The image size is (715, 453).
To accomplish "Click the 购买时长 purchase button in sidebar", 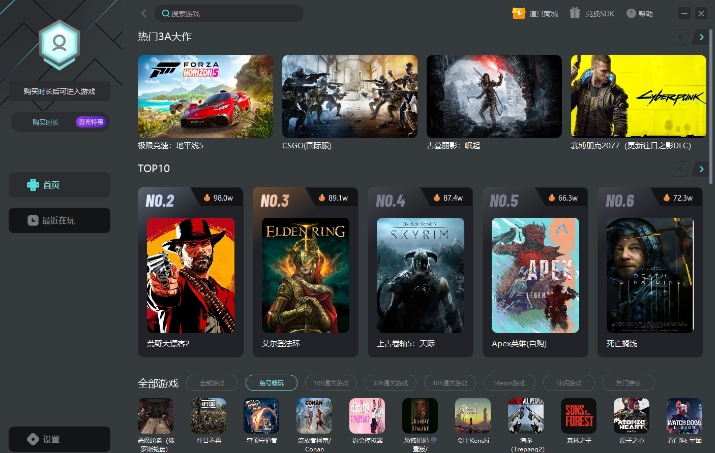I will (x=60, y=122).
